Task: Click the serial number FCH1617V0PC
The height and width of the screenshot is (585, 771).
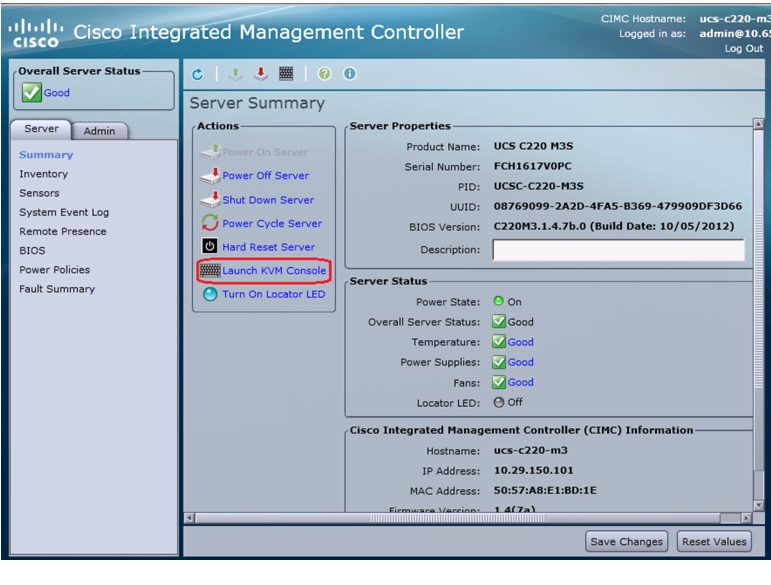Action: pyautogui.click(x=533, y=166)
